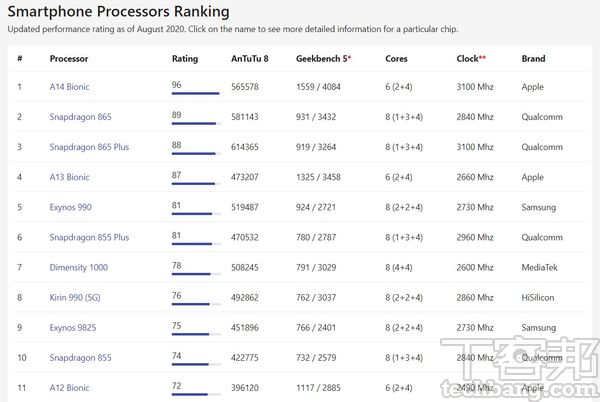600x402 pixels.
Task: Sort by the Rating column header
Action: point(185,59)
